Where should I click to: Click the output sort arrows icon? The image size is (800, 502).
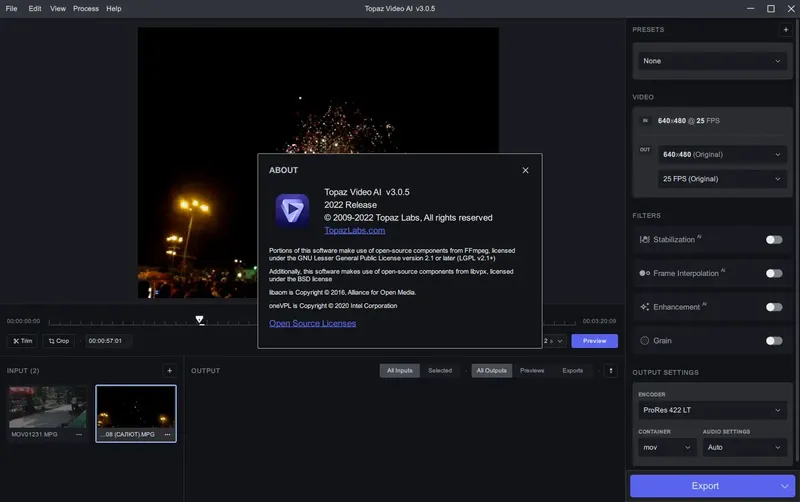click(x=611, y=371)
